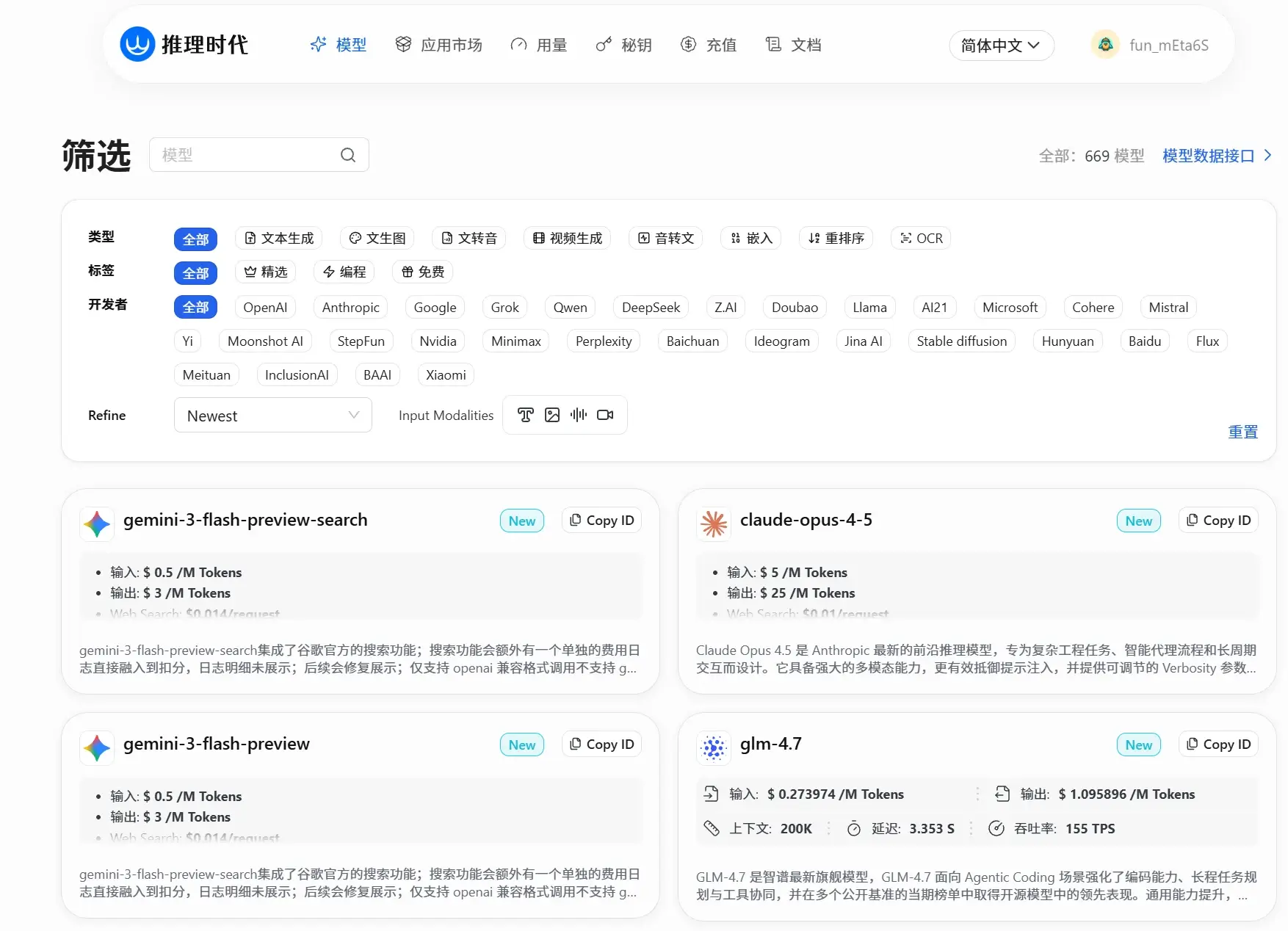Screen dimensions: 1288x931
Task: Toggle the 文本生成 type filter
Action: tap(279, 239)
